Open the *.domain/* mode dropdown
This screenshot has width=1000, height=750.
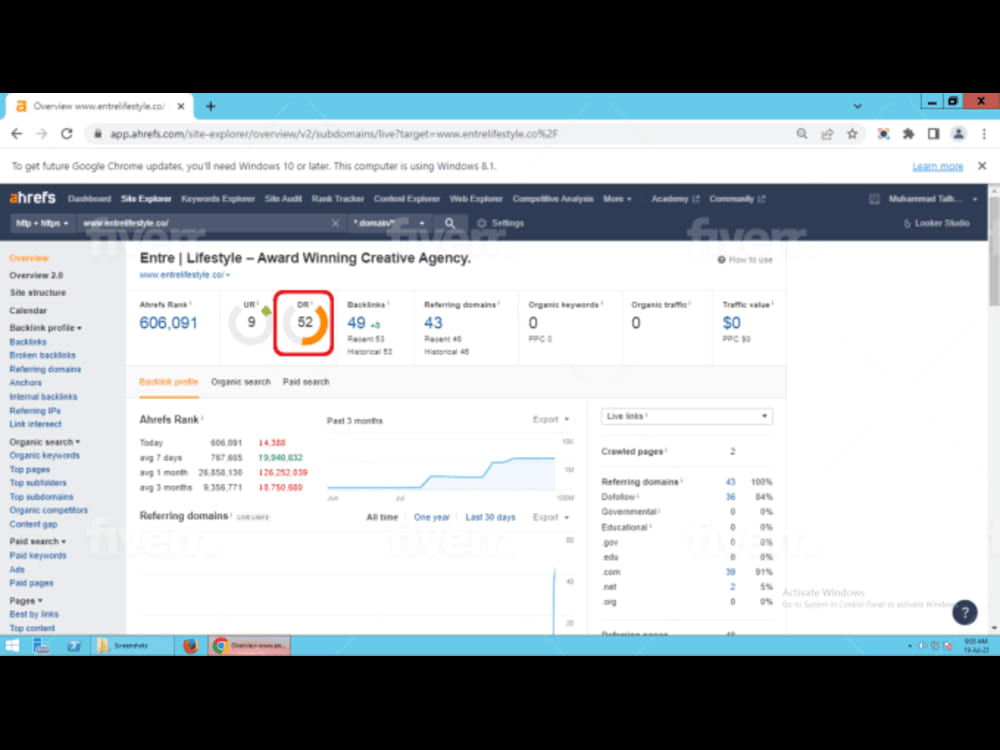[389, 223]
